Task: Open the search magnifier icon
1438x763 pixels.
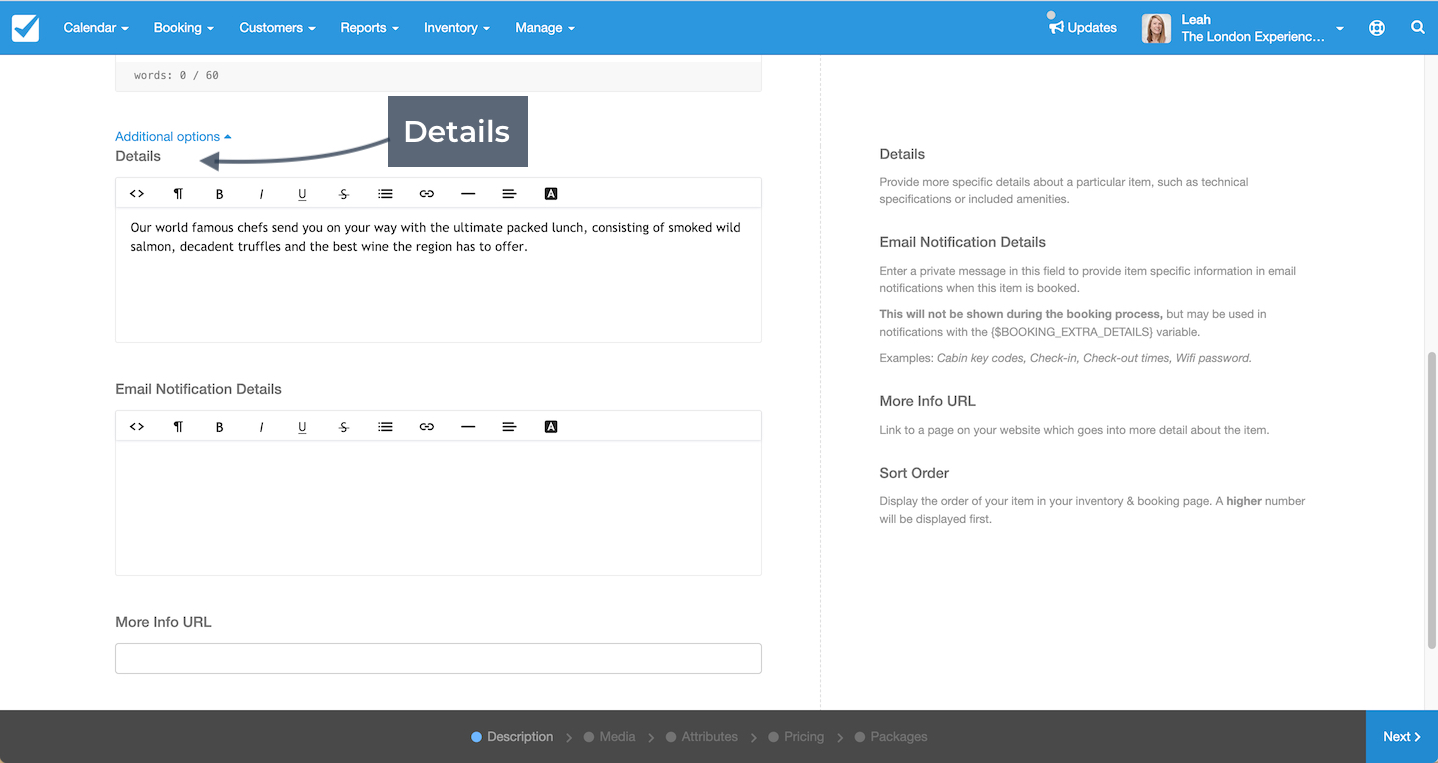Action: (x=1418, y=28)
